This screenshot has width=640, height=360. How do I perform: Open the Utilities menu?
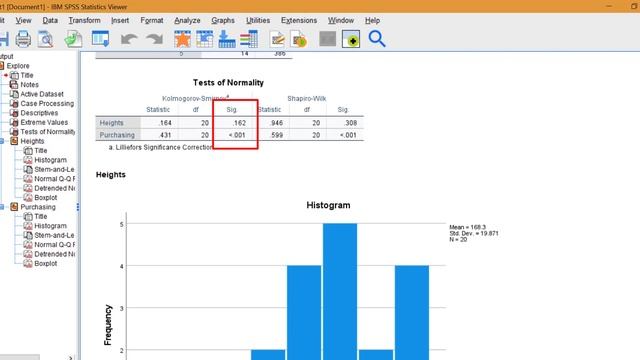pos(258,20)
